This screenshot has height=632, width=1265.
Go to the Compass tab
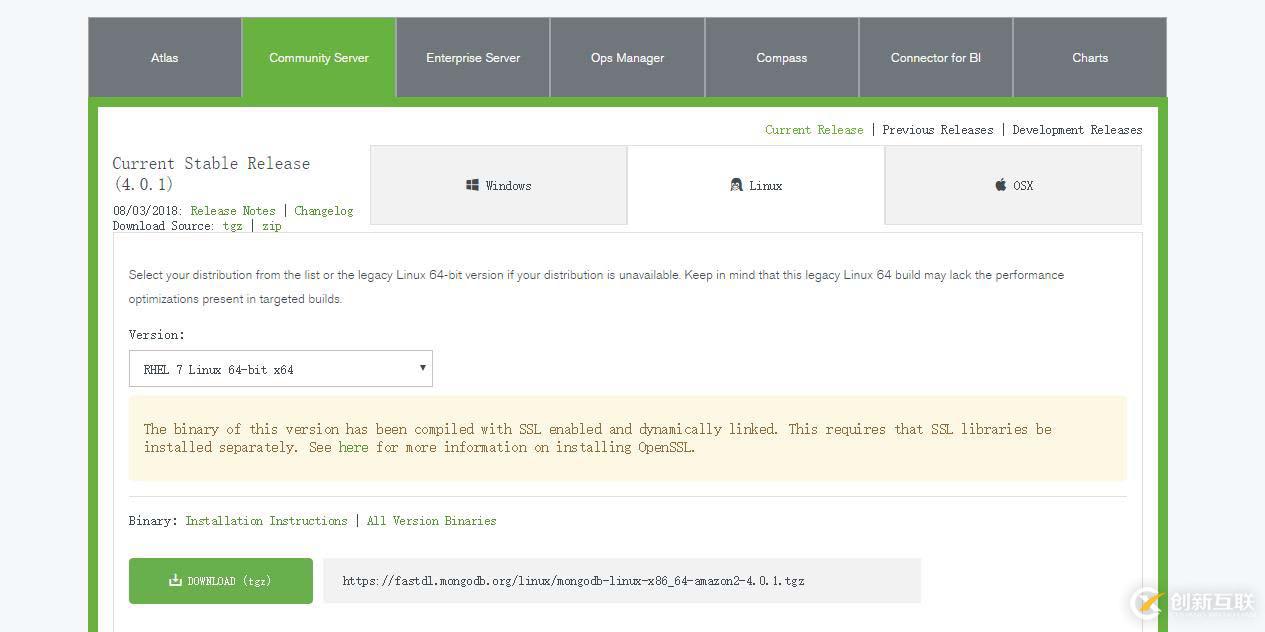(782, 58)
